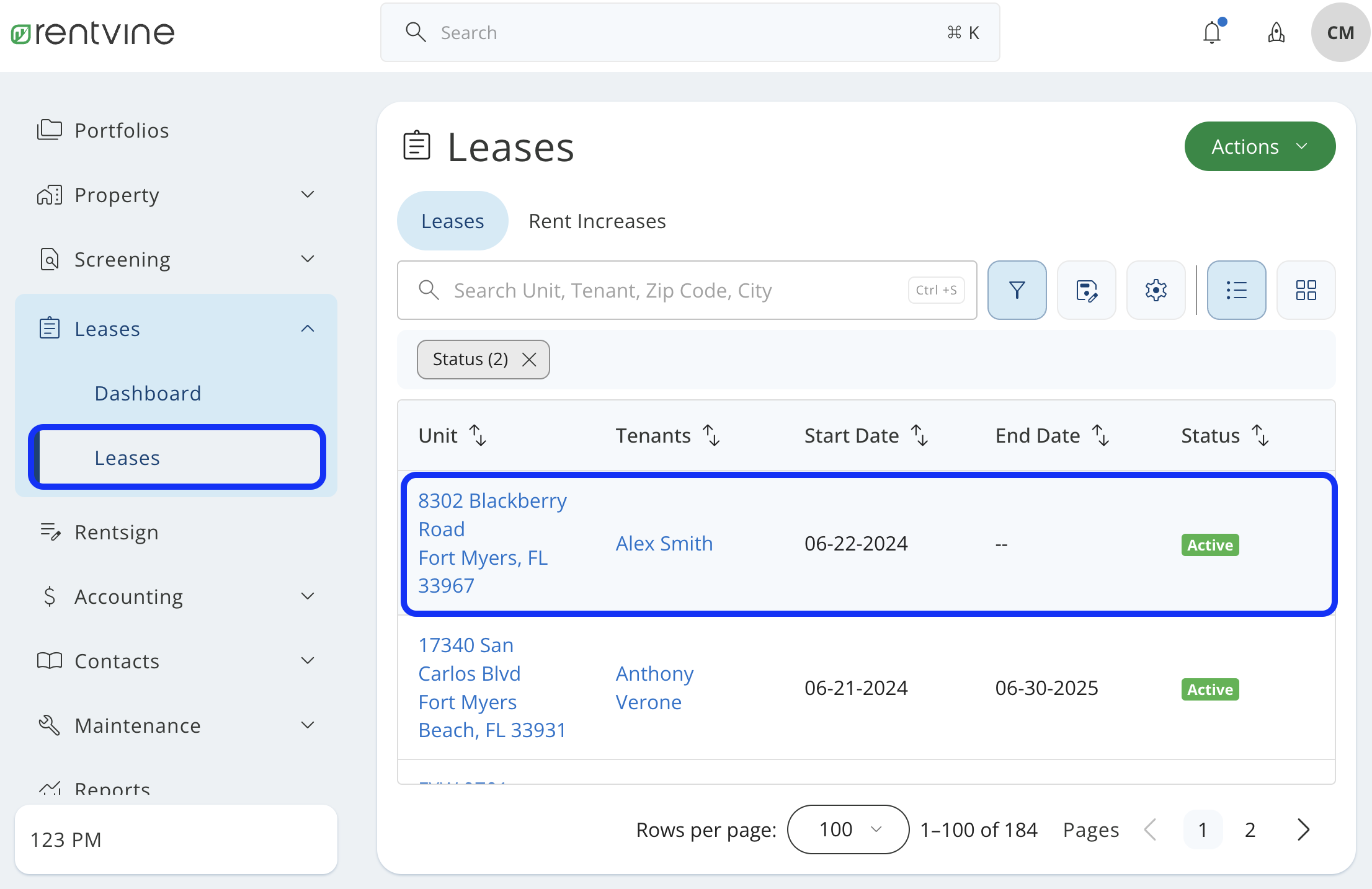Switch the table to grid view
Image resolution: width=1372 pixels, height=889 pixels.
[1306, 290]
